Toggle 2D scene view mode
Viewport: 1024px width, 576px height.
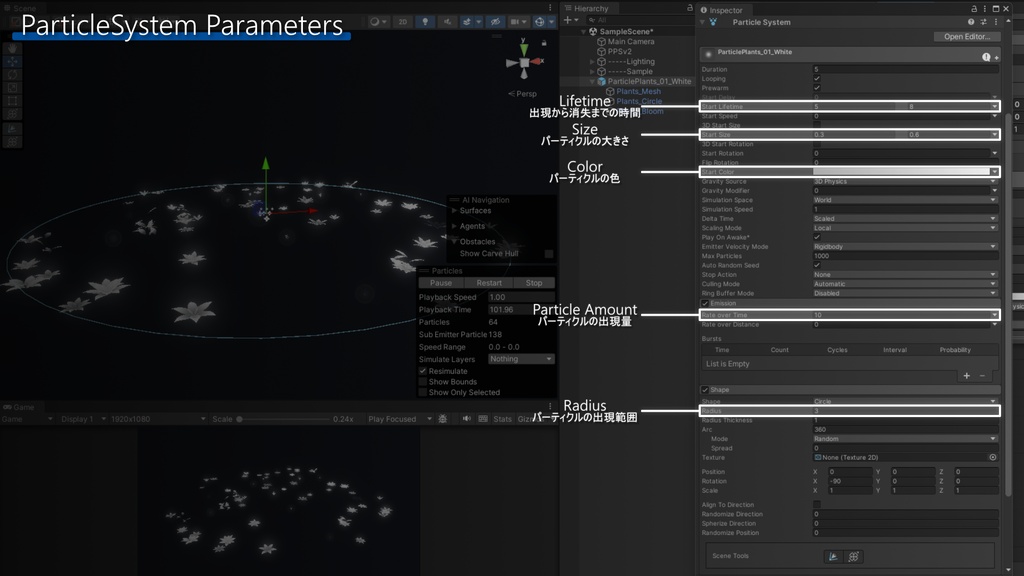[x=403, y=22]
